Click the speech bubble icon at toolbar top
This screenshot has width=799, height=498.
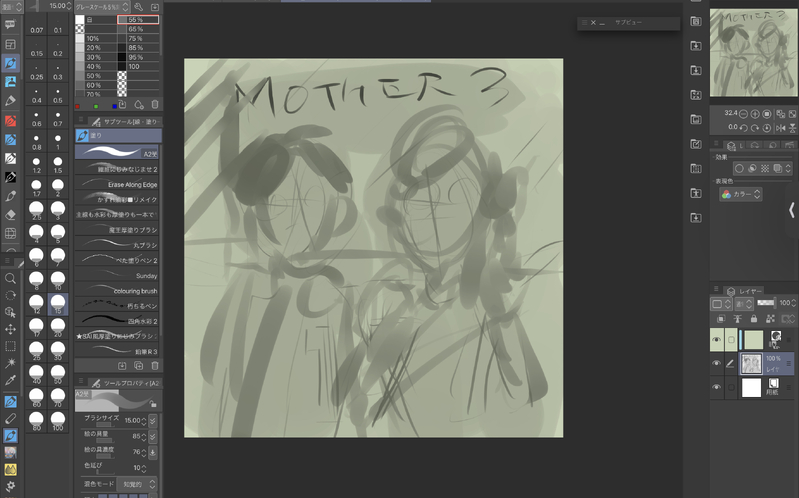pyautogui.click(x=10, y=24)
